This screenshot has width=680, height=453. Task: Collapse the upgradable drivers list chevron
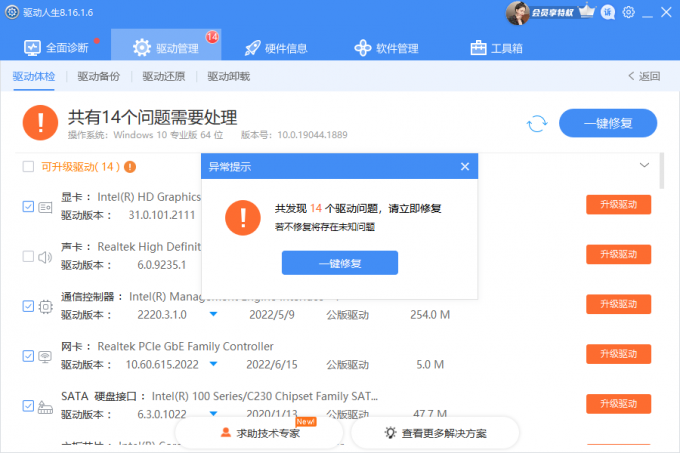point(644,165)
